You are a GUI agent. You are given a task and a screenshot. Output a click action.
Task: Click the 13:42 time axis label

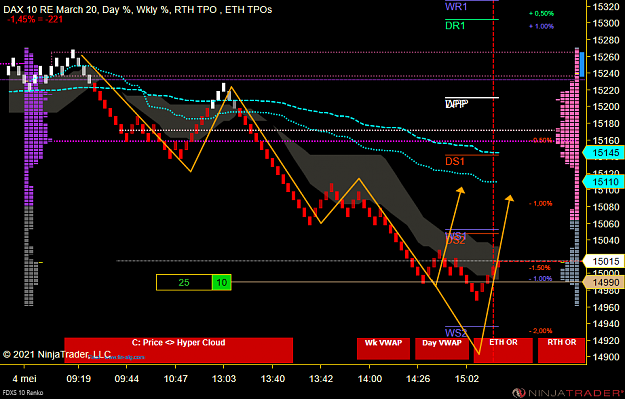(x=321, y=378)
